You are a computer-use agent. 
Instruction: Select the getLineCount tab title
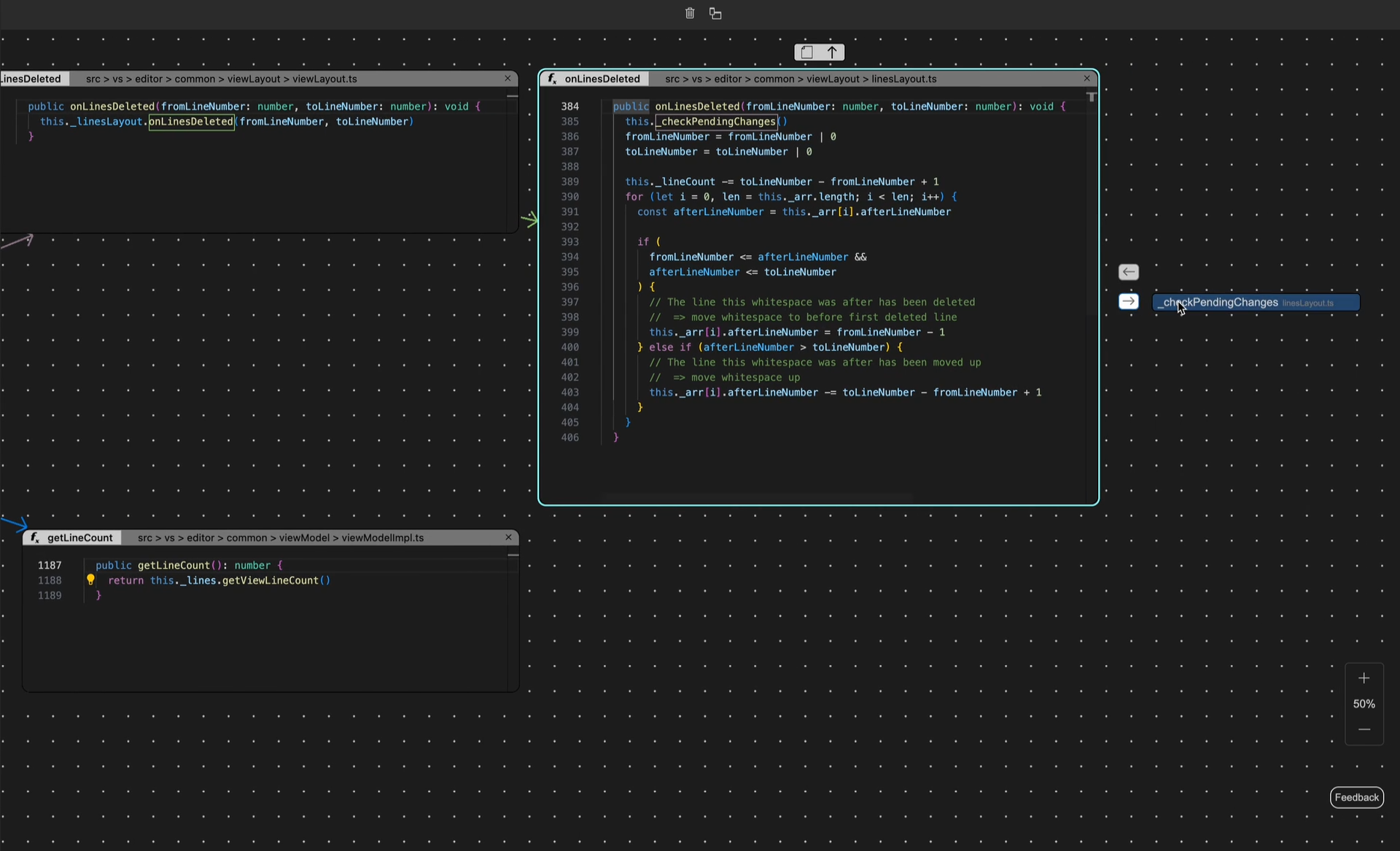80,537
